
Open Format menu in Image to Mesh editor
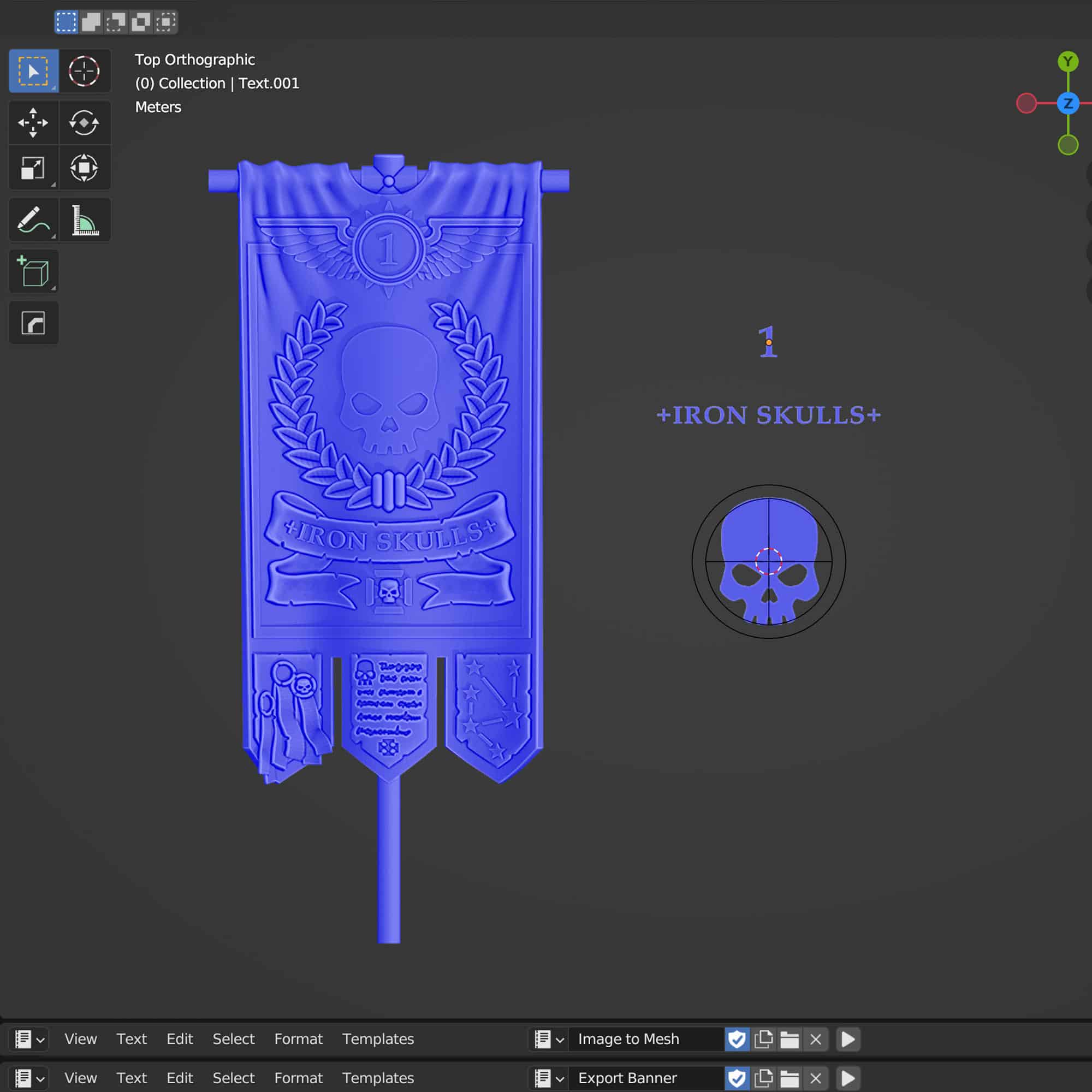point(299,1039)
